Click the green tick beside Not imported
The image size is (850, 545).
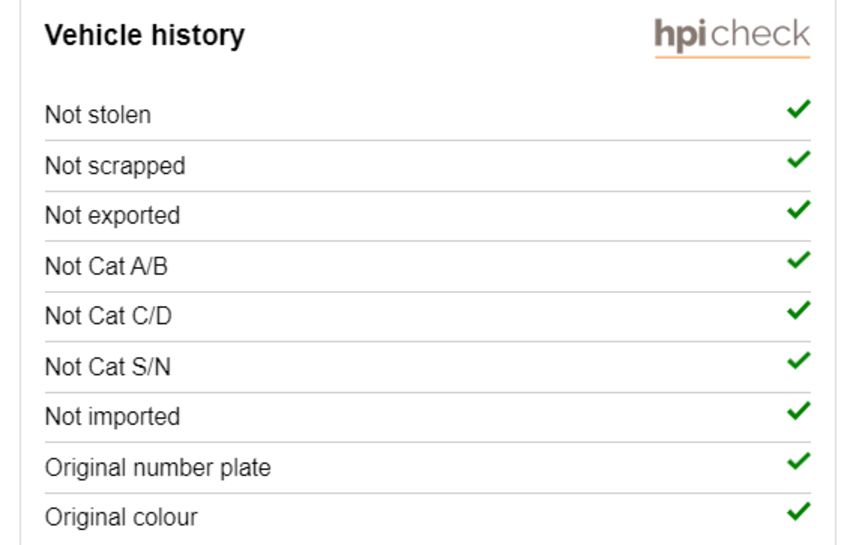[799, 411]
